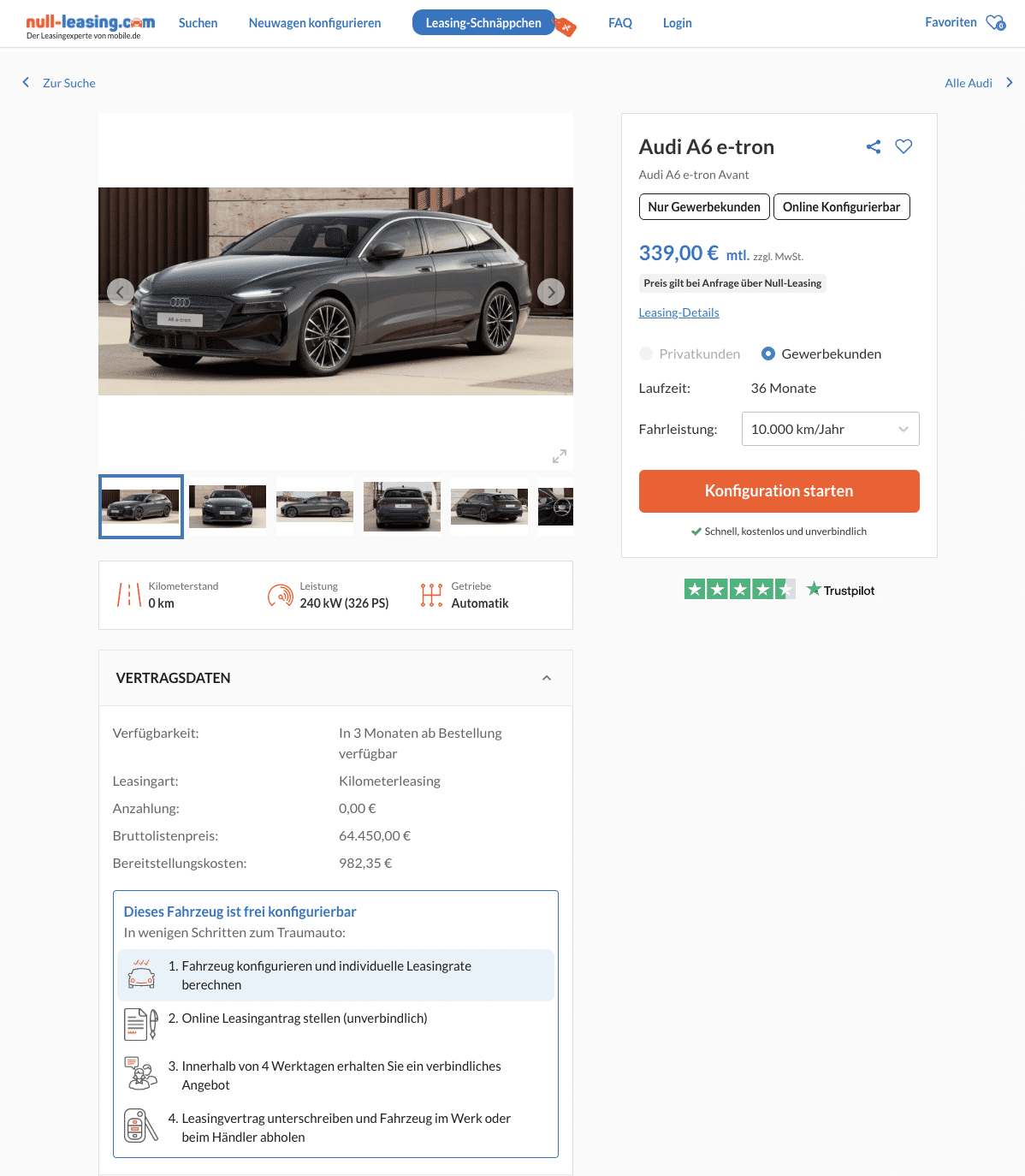
Task: Open Trustpilot rating stars
Action: [739, 589]
